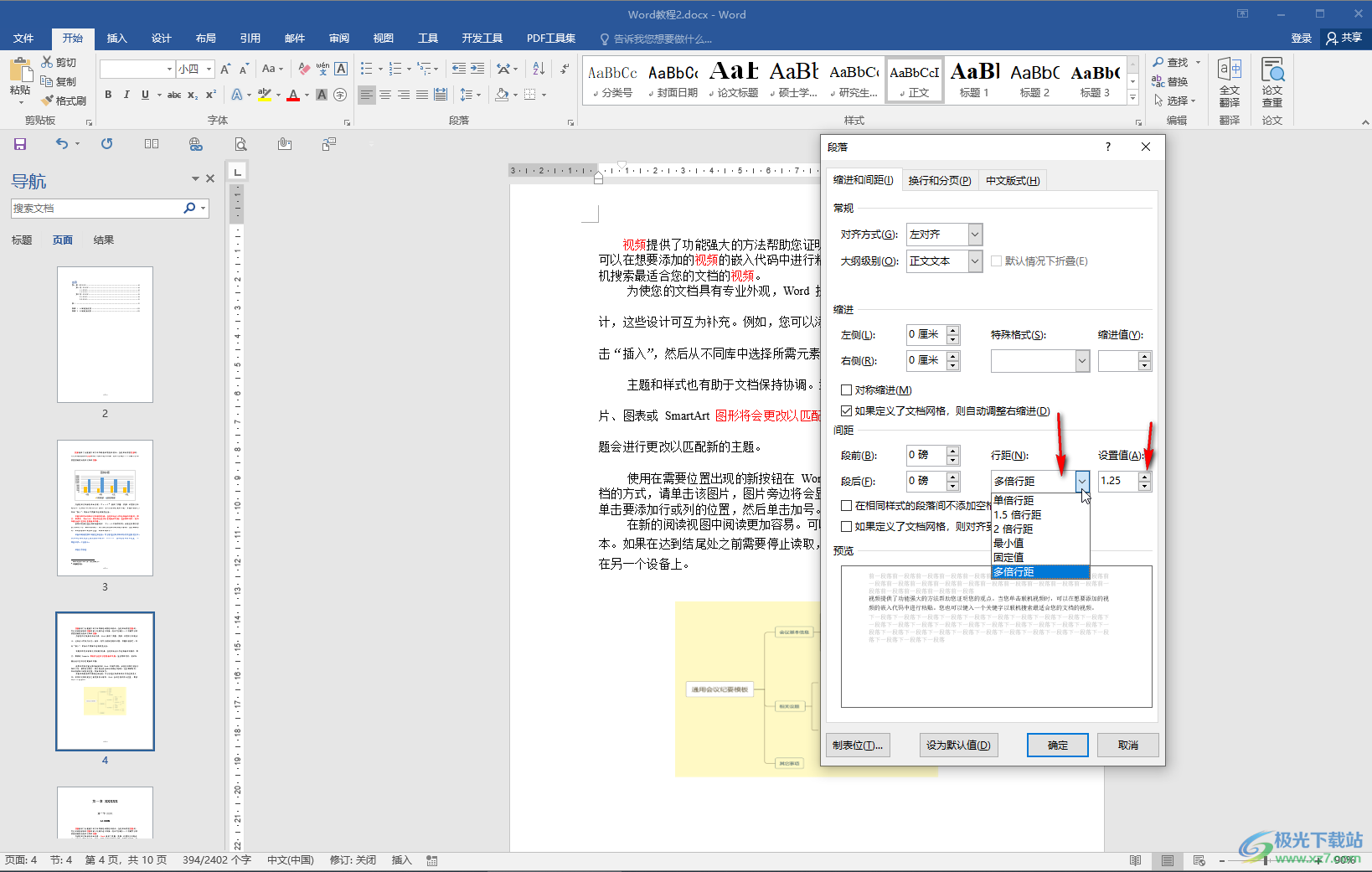Click 设为默认值 button
Screen dimensions: 1372x872
pyautogui.click(x=958, y=745)
